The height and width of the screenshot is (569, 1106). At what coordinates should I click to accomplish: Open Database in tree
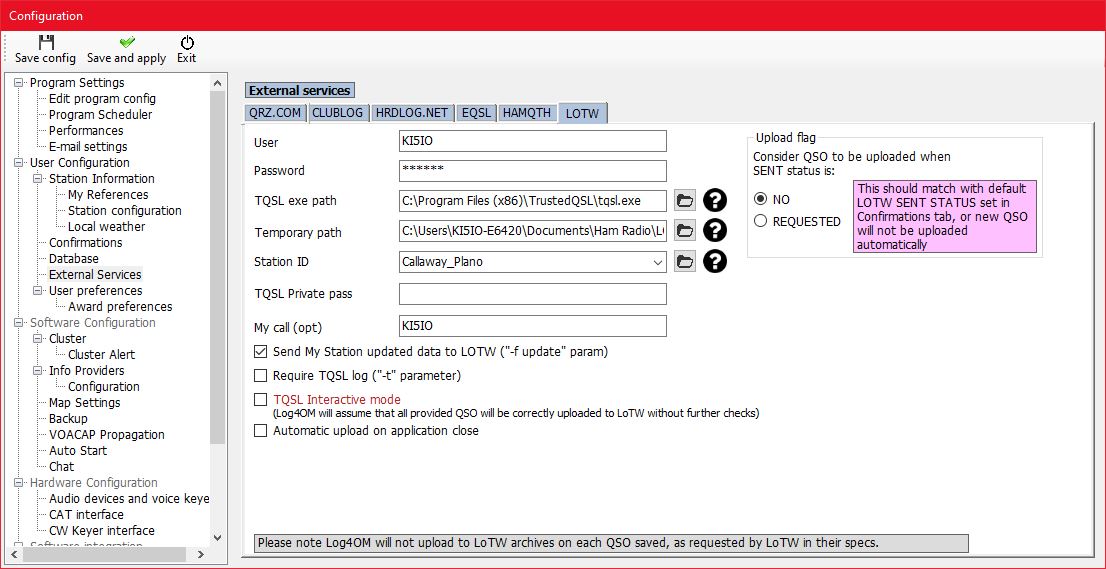pyautogui.click(x=73, y=259)
